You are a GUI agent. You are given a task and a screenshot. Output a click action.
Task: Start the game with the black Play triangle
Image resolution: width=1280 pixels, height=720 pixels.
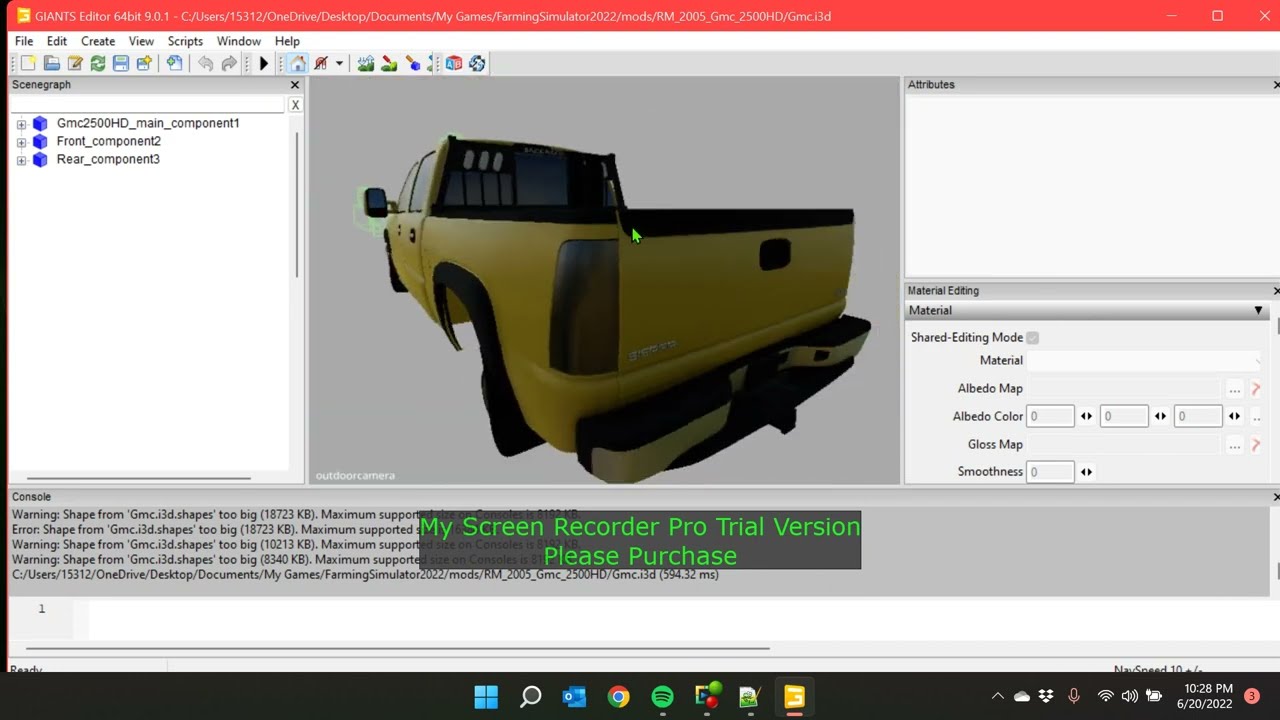[x=264, y=63]
